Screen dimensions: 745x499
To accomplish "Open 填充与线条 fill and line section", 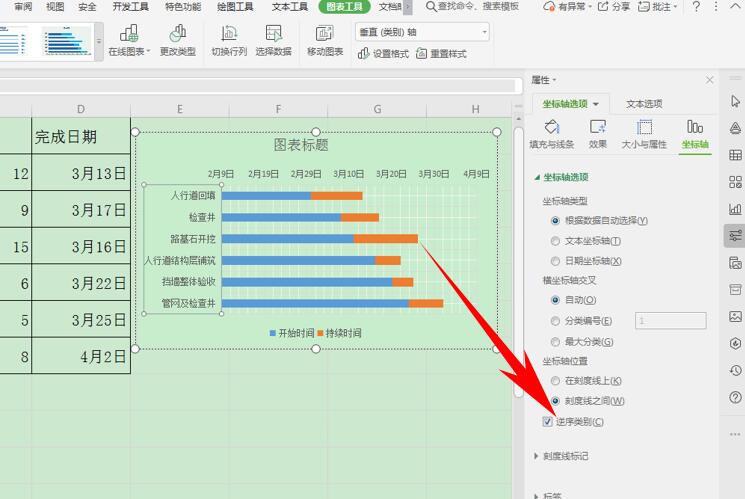I will click(552, 134).
